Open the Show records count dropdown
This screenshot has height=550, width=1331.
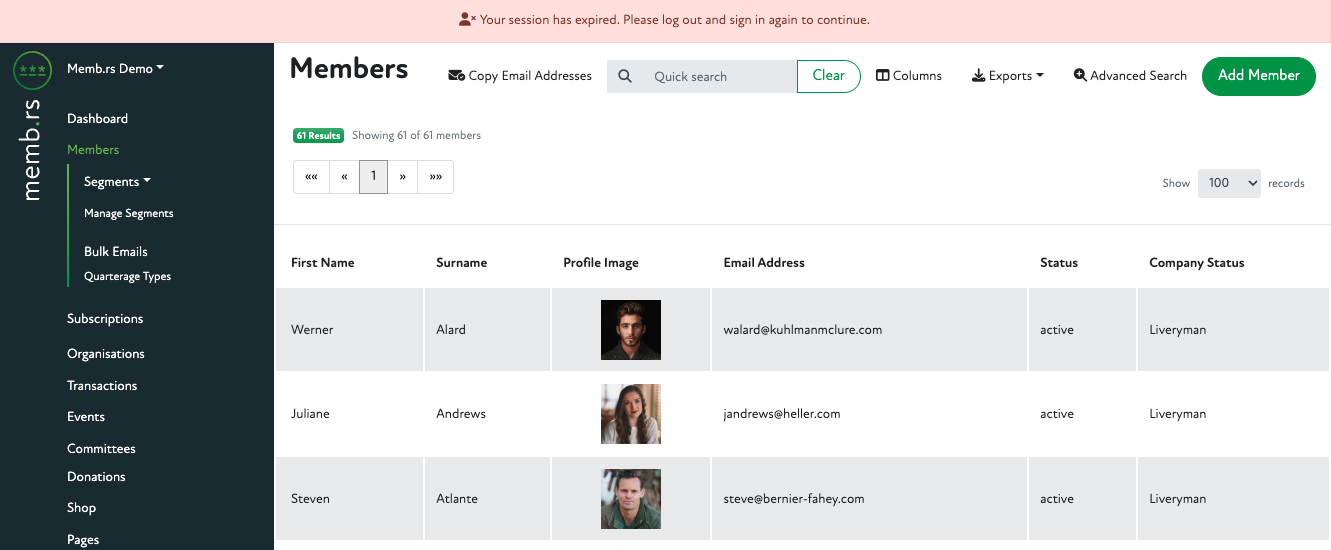[x=1229, y=183]
